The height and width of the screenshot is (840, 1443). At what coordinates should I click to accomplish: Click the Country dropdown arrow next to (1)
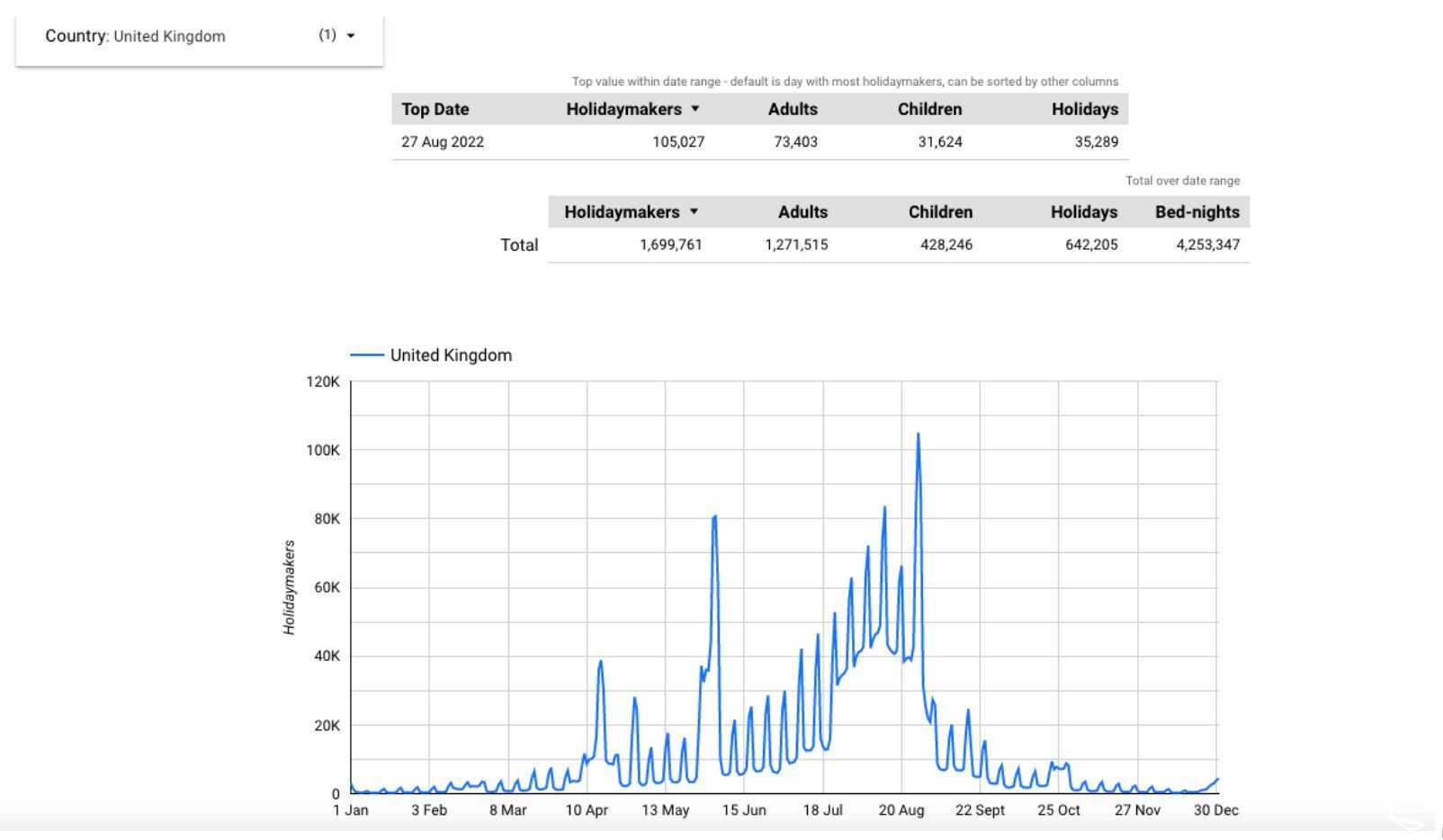pos(351,36)
